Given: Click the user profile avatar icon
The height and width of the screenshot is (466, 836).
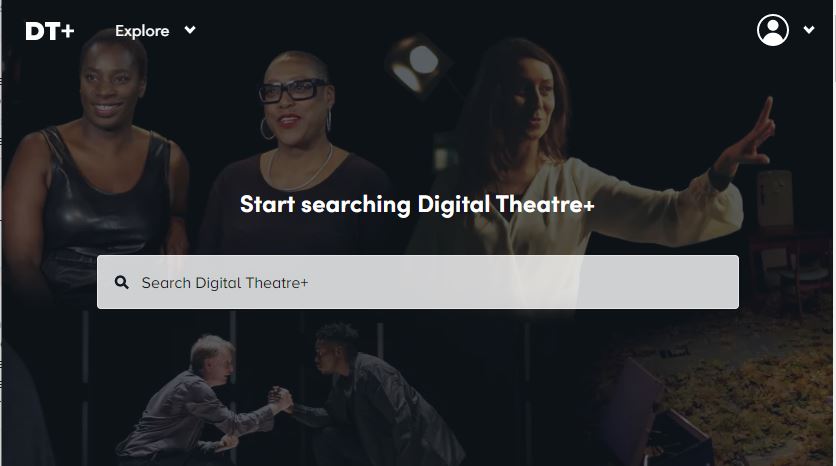Looking at the screenshot, I should [x=773, y=30].
